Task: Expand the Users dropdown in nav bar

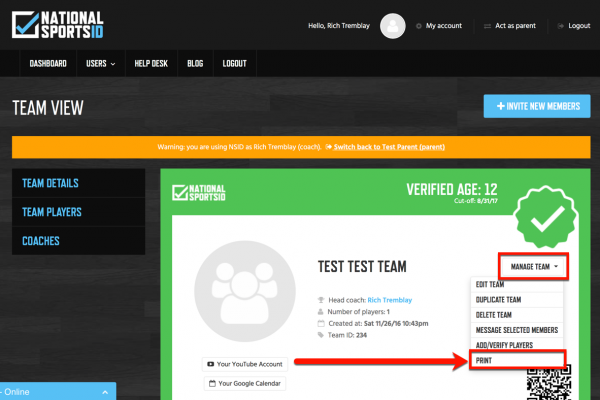Action: [x=101, y=64]
